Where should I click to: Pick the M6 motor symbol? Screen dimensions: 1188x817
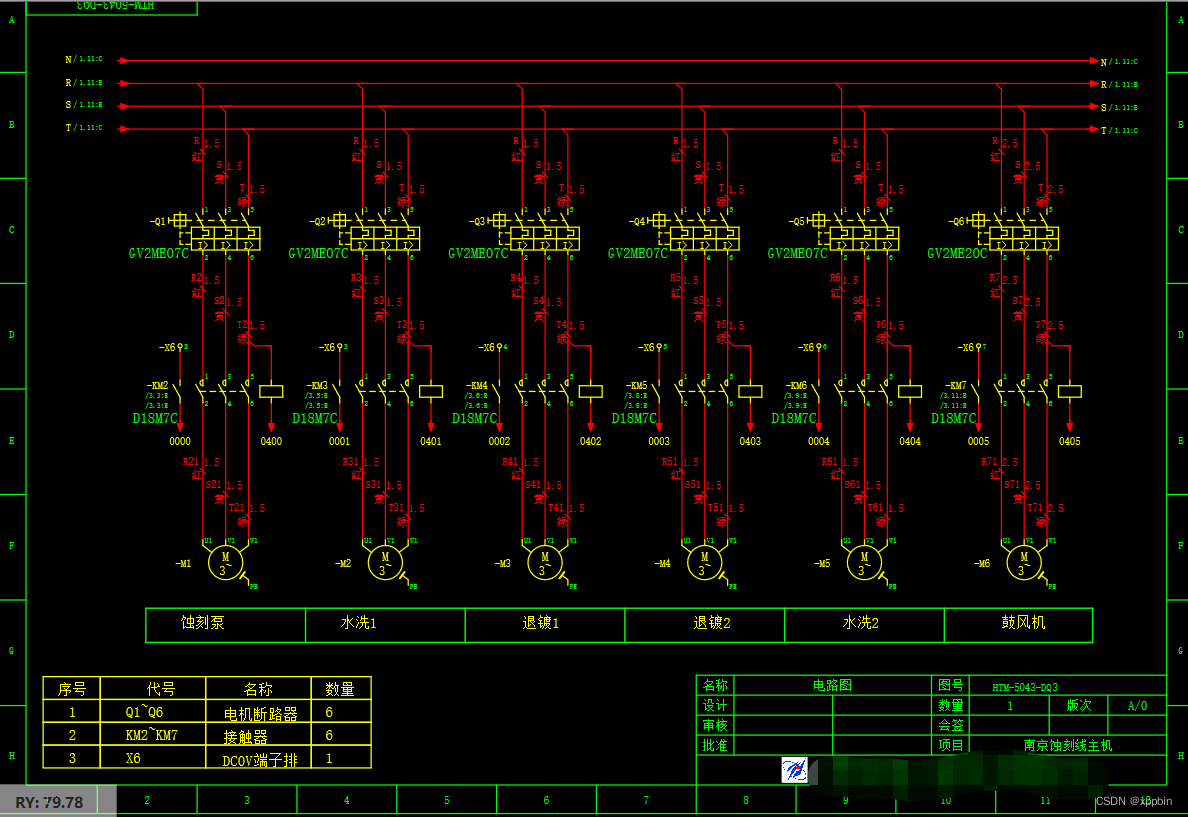tap(1024, 563)
